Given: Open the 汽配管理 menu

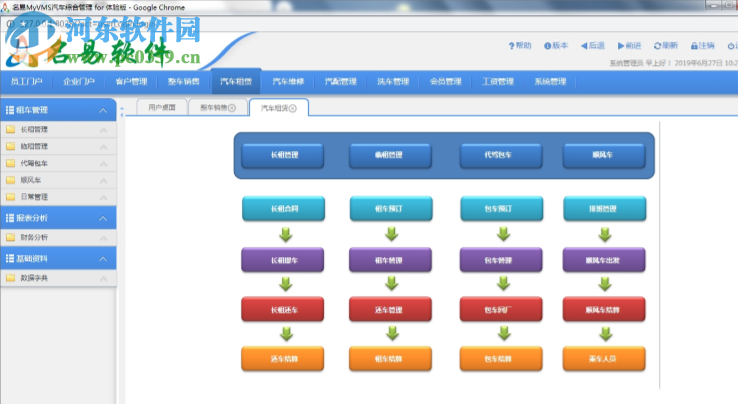Looking at the screenshot, I should [x=340, y=81].
